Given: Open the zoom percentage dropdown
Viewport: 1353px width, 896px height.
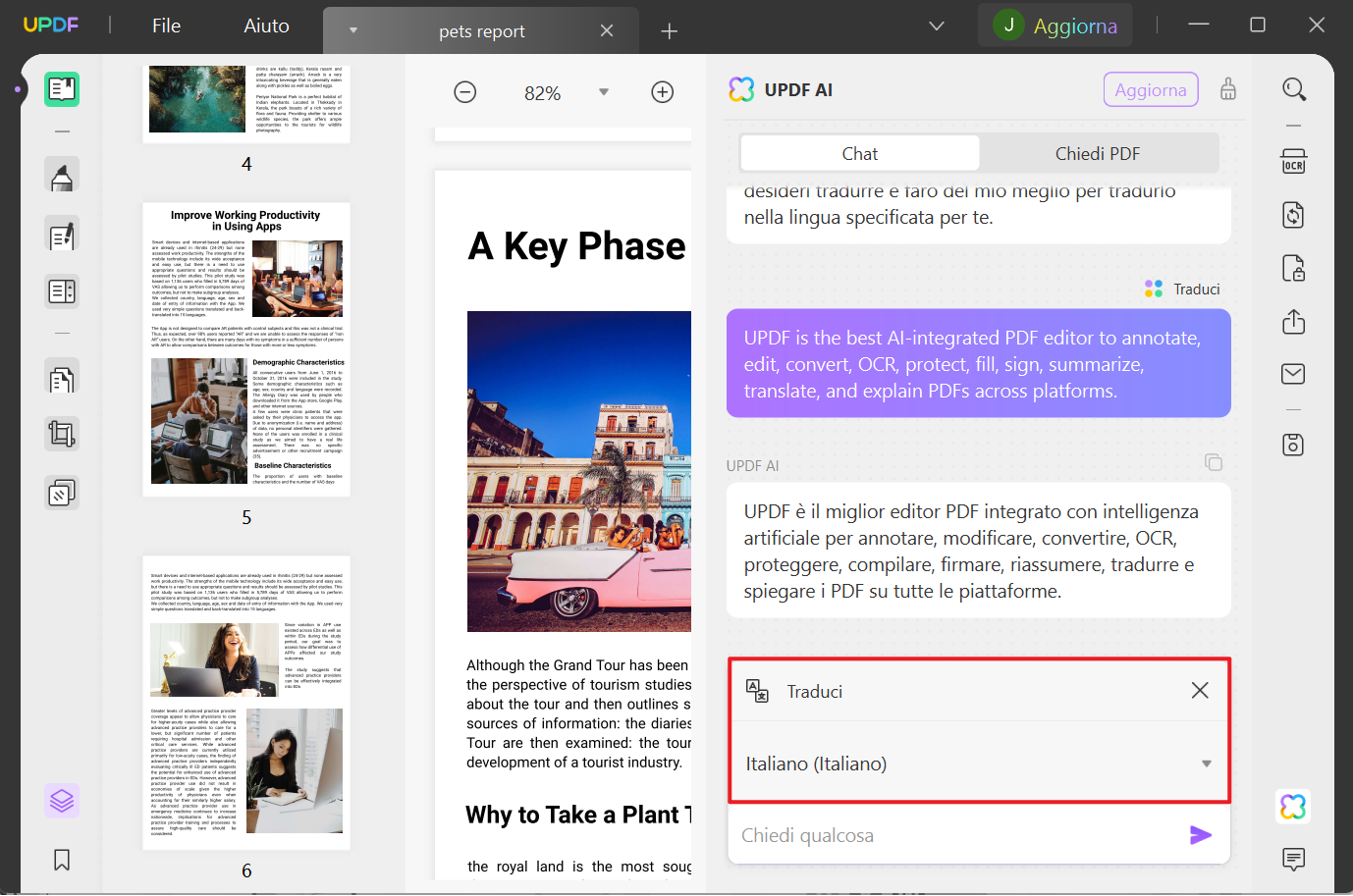Looking at the screenshot, I should tap(603, 92).
